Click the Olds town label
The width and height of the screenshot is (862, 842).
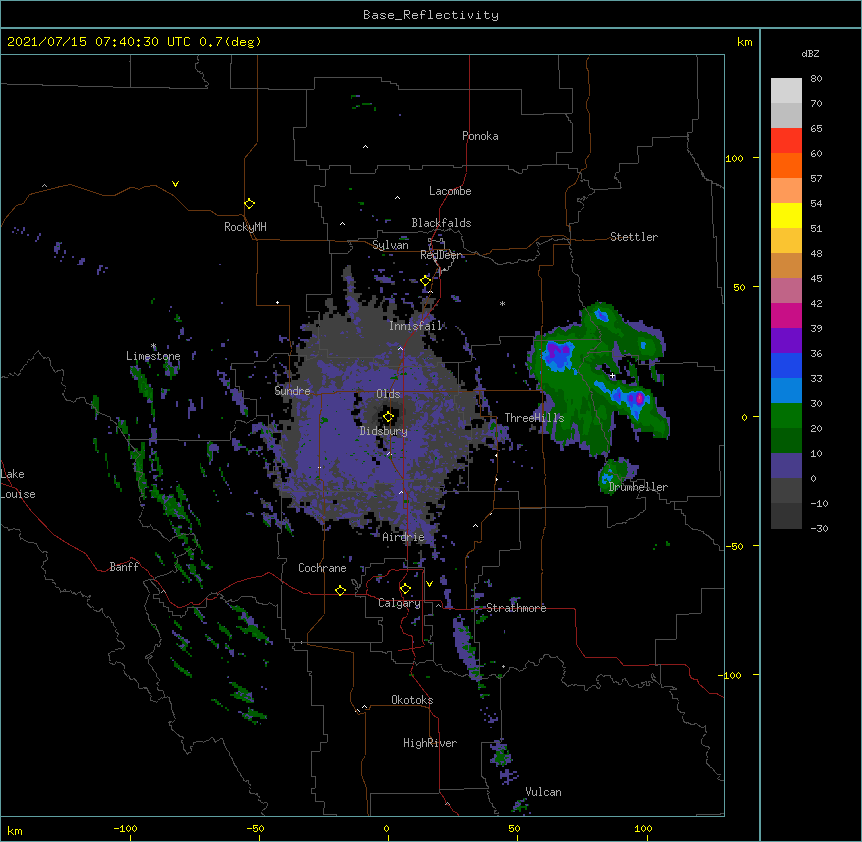coord(388,394)
